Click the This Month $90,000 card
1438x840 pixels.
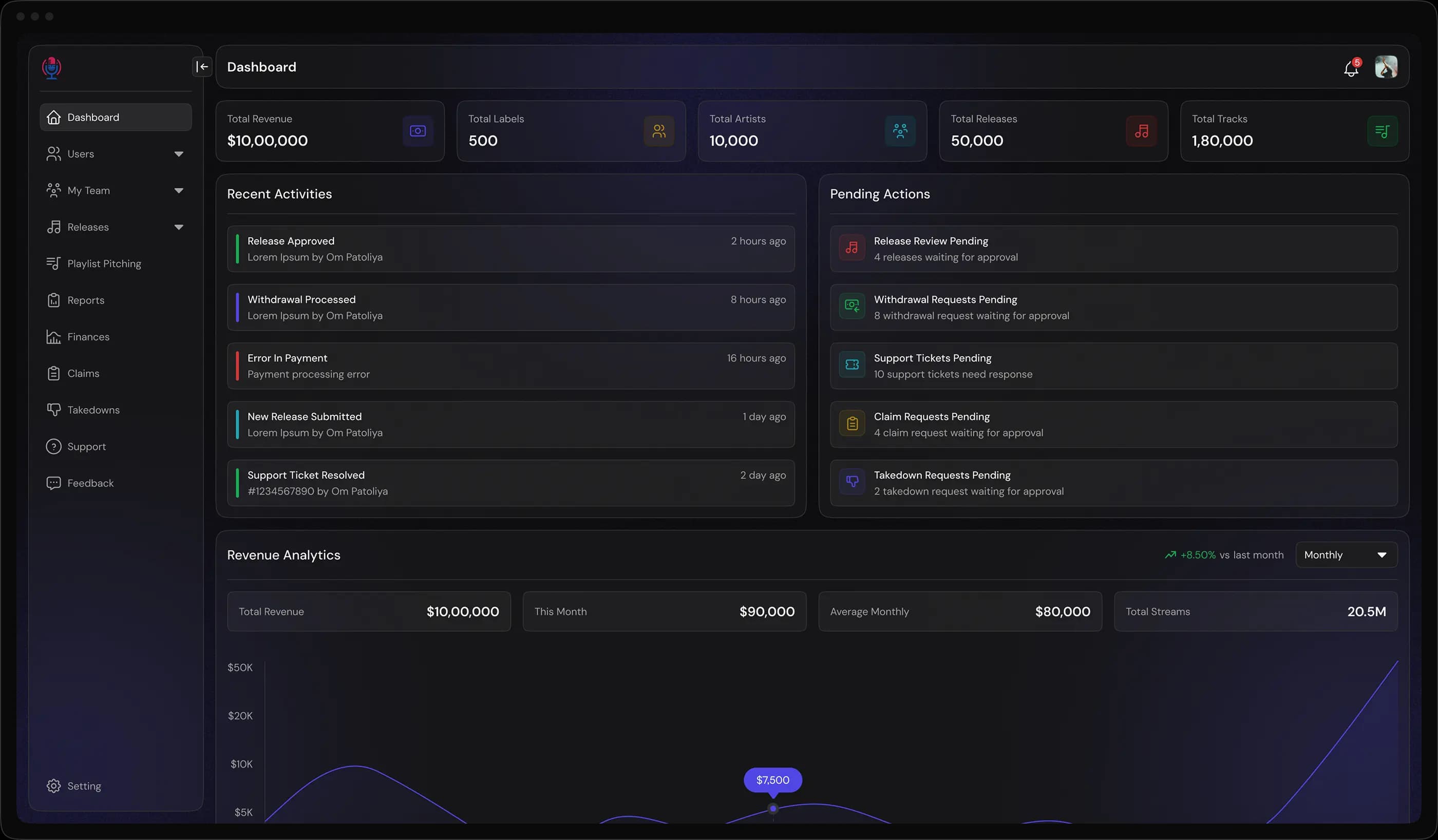tap(664, 611)
